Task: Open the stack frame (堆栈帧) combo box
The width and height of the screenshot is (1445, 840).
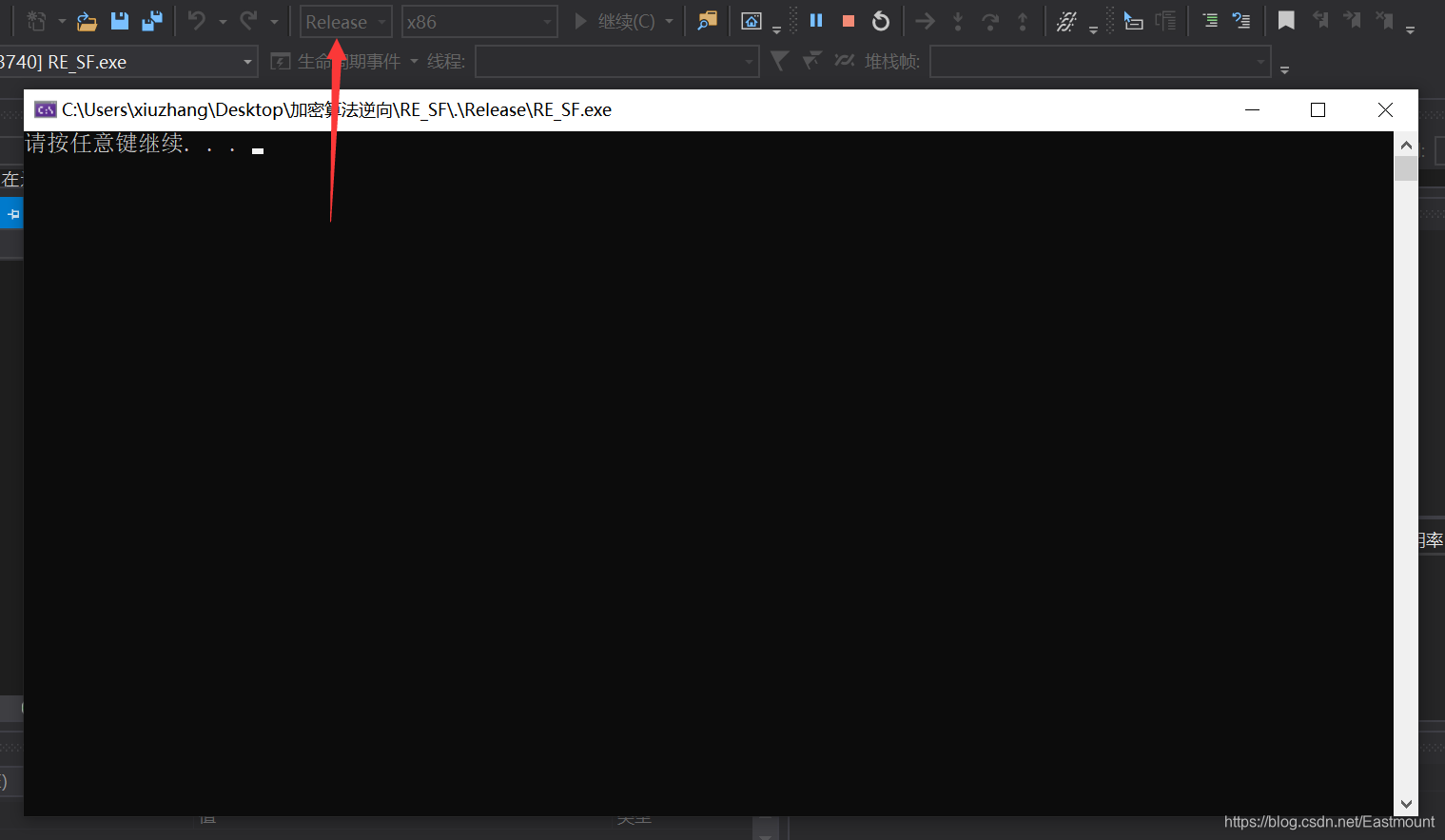Action: [x=1101, y=62]
